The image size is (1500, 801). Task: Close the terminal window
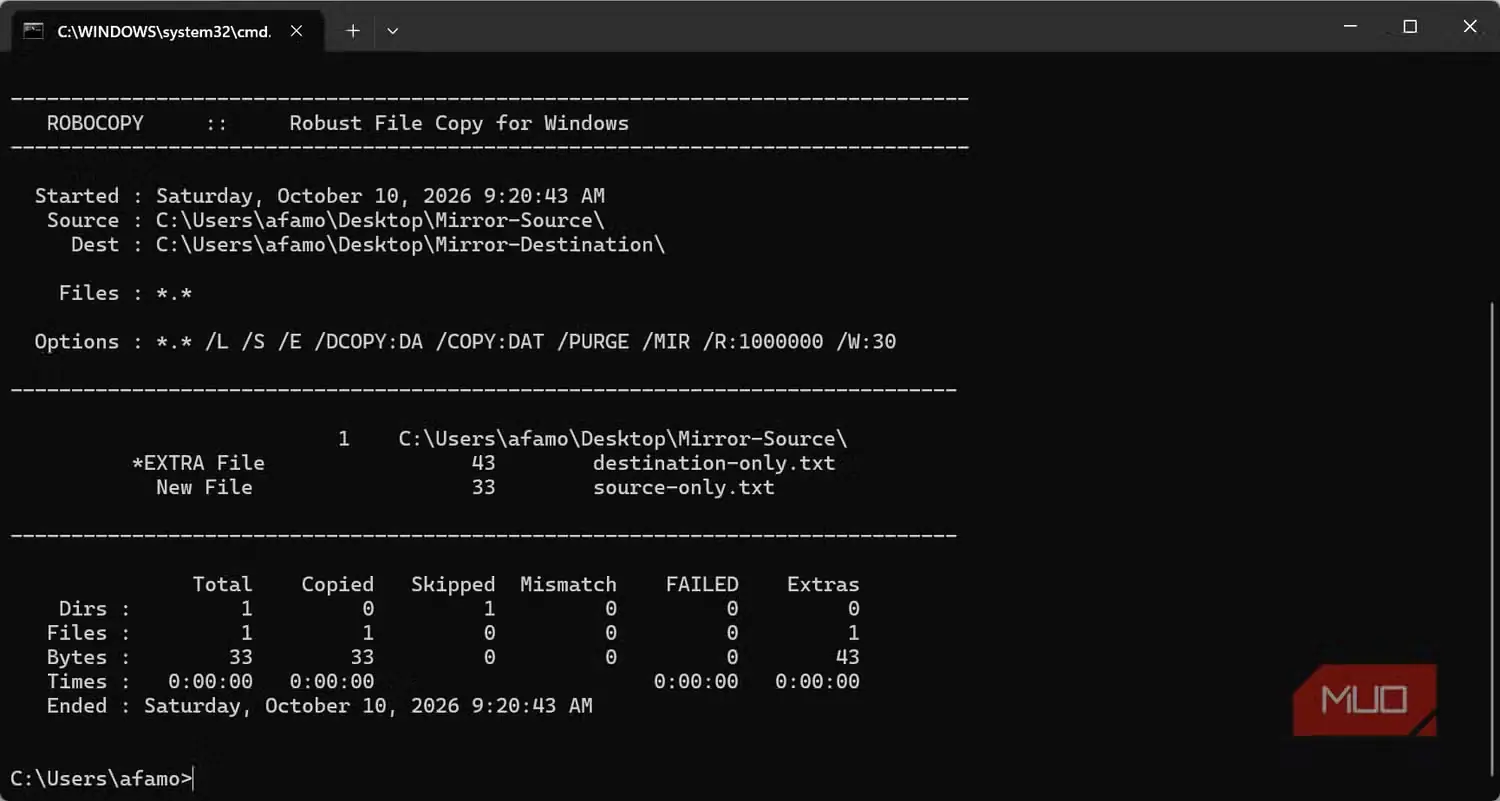(1470, 27)
